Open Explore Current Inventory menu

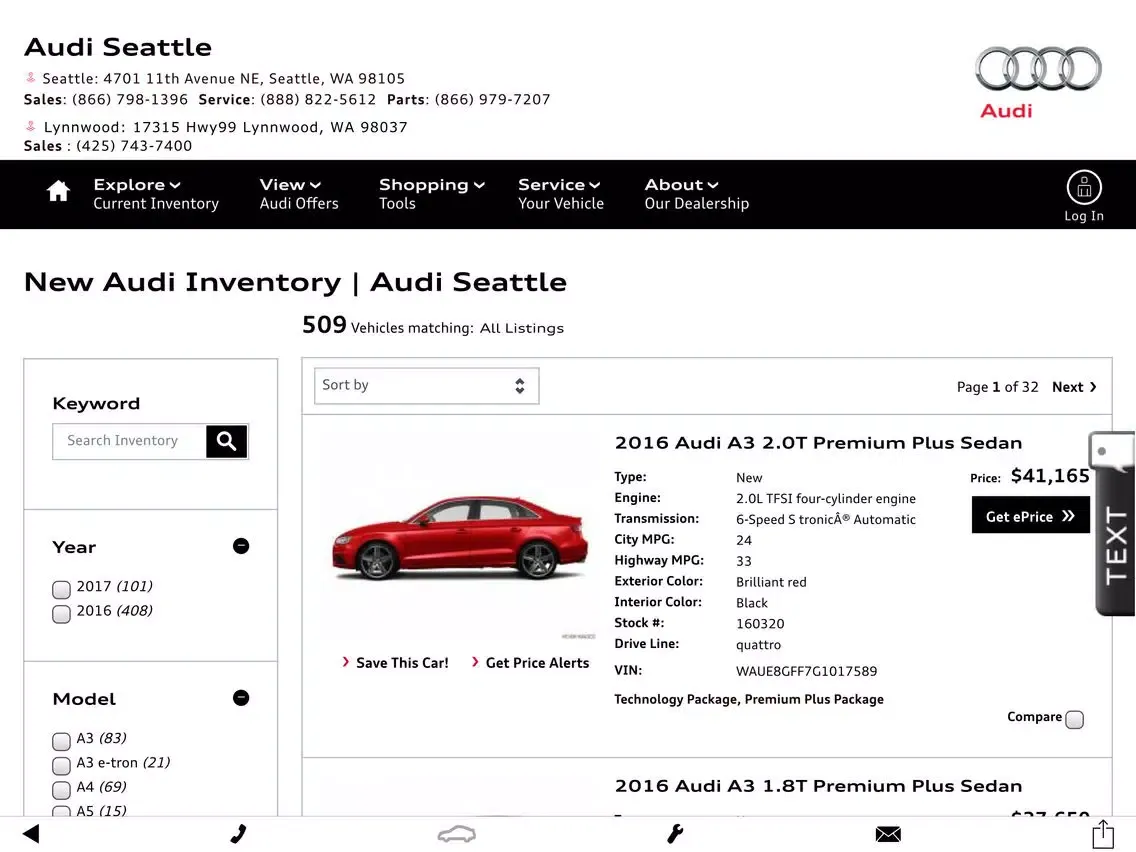point(156,194)
